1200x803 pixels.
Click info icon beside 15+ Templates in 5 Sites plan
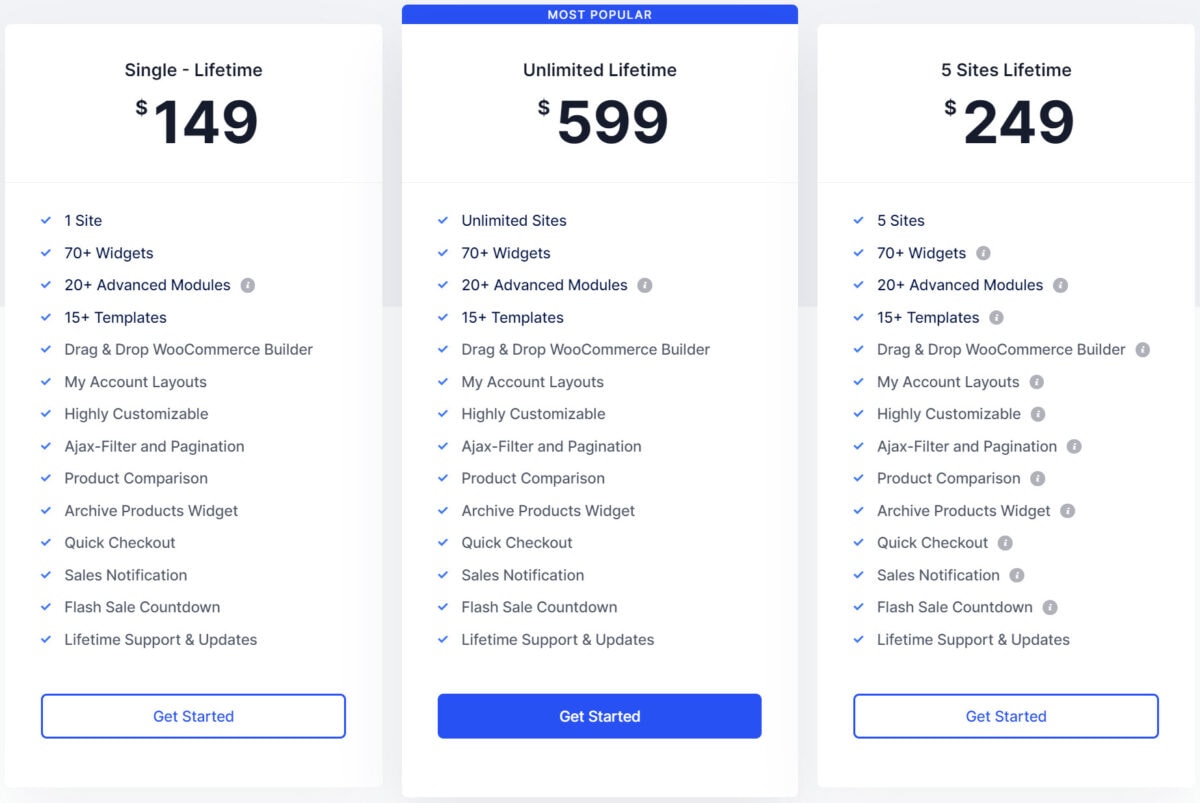pos(996,317)
